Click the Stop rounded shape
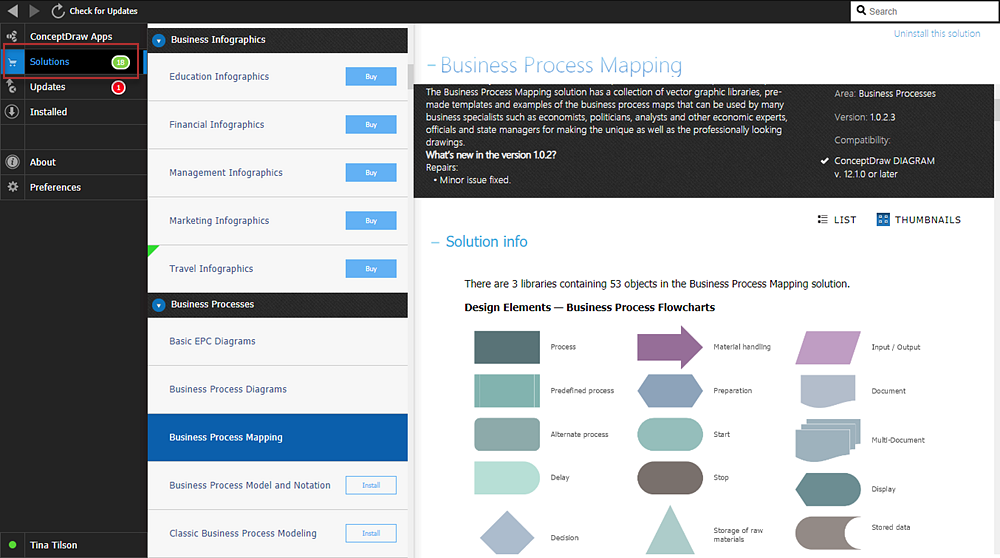This screenshot has height=558, width=1000. pos(670,478)
